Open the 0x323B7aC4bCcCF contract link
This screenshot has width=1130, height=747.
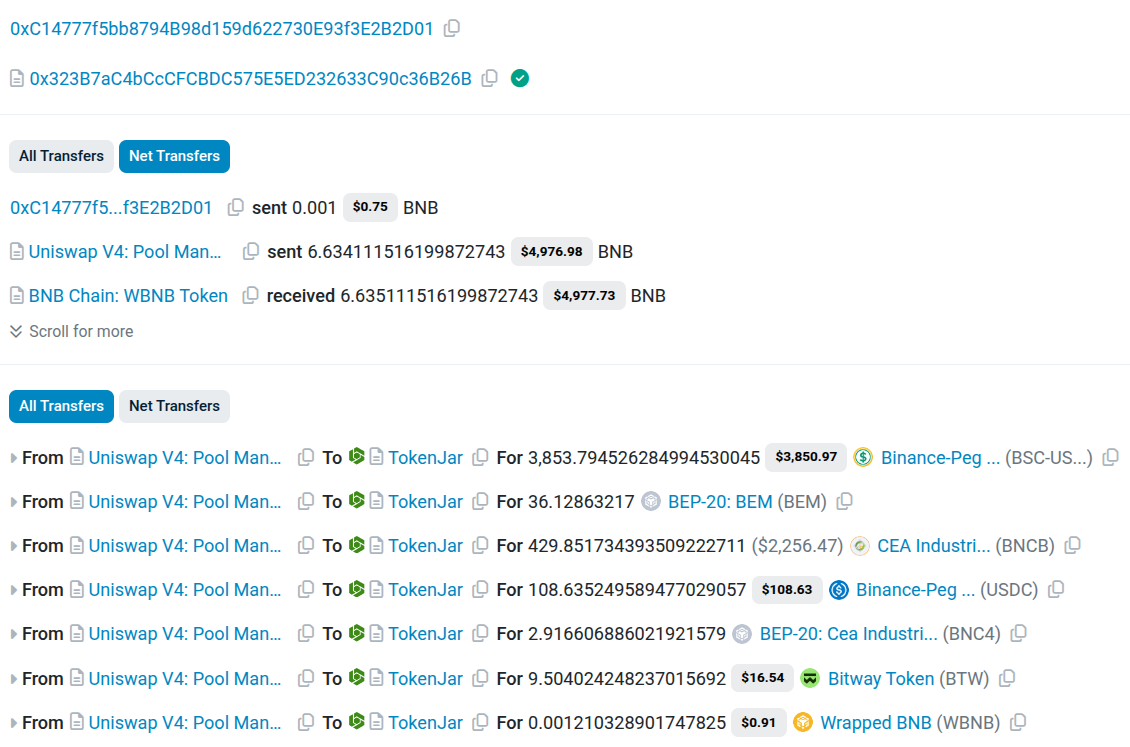click(x=250, y=79)
